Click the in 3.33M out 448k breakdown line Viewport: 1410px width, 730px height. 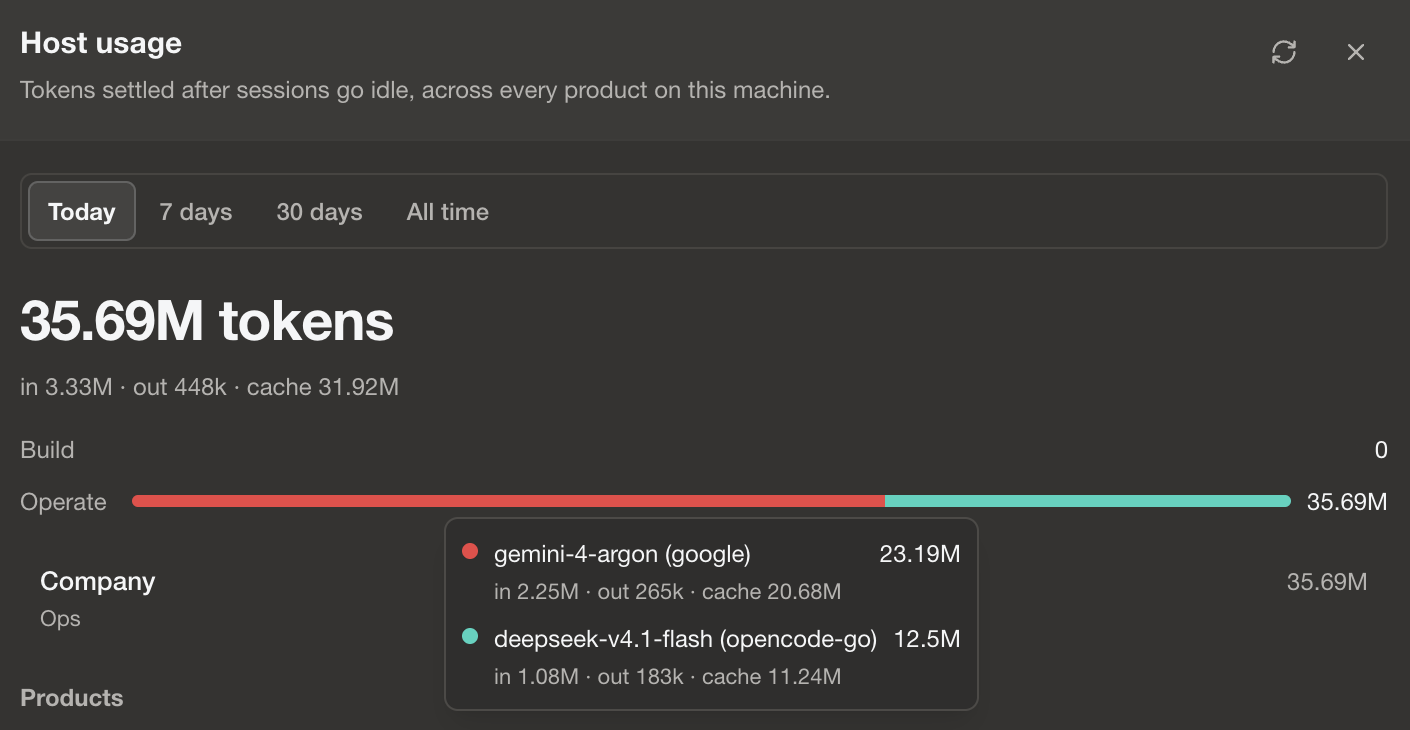(209, 387)
